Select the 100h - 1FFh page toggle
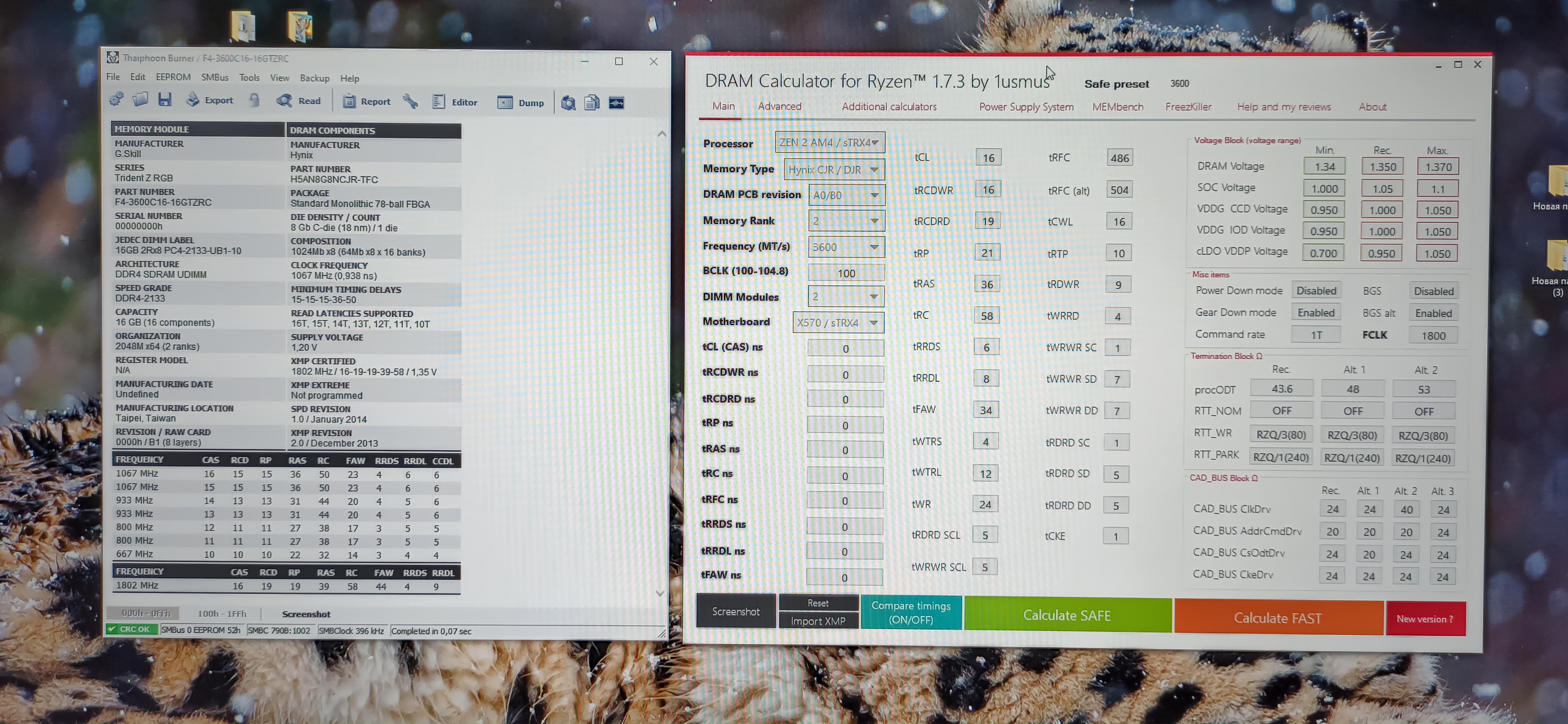1568x724 pixels. click(x=221, y=613)
